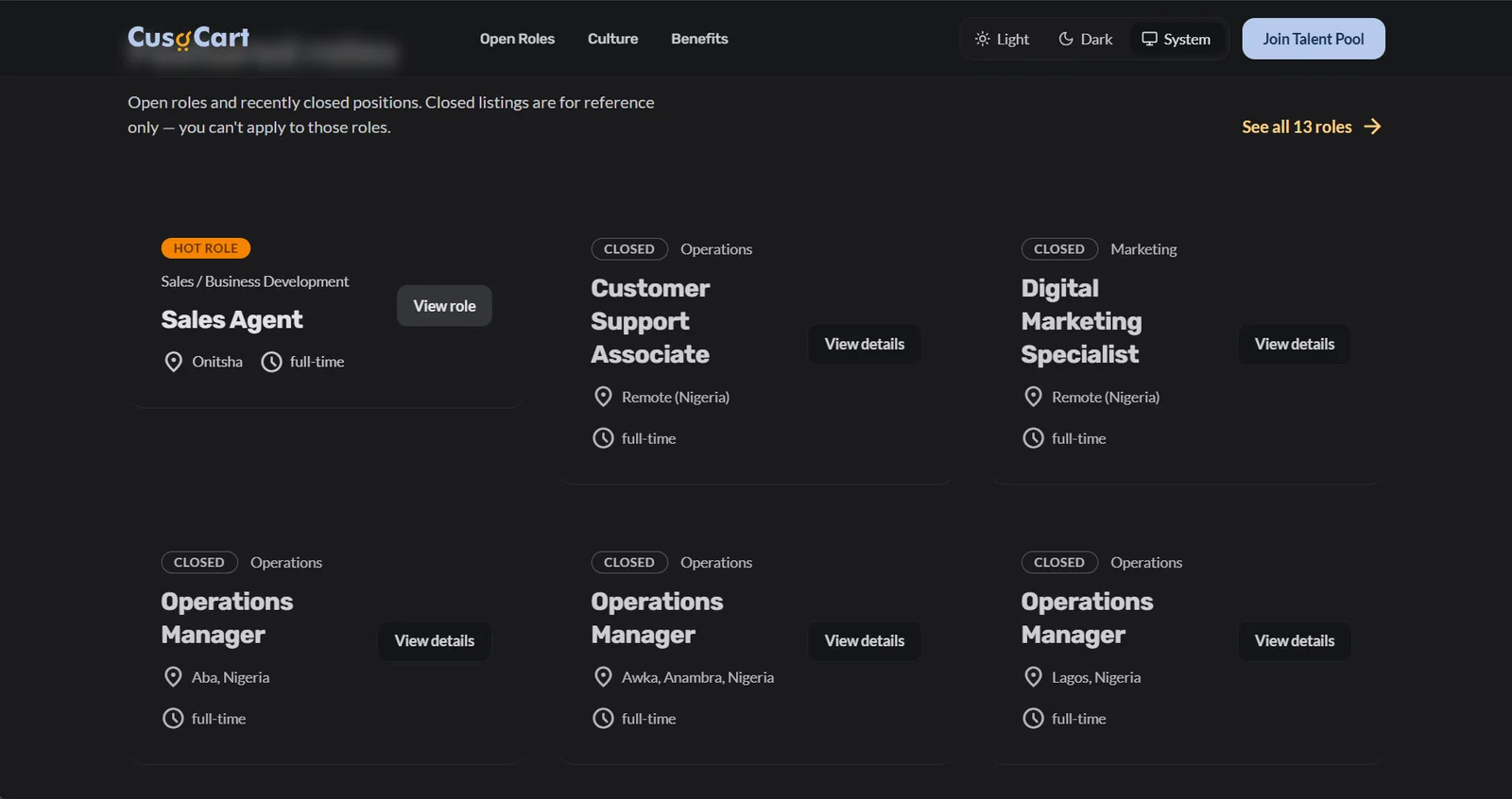
Task: Click the location pin beside Awka, Anambra, Nigeria
Action: point(603,677)
